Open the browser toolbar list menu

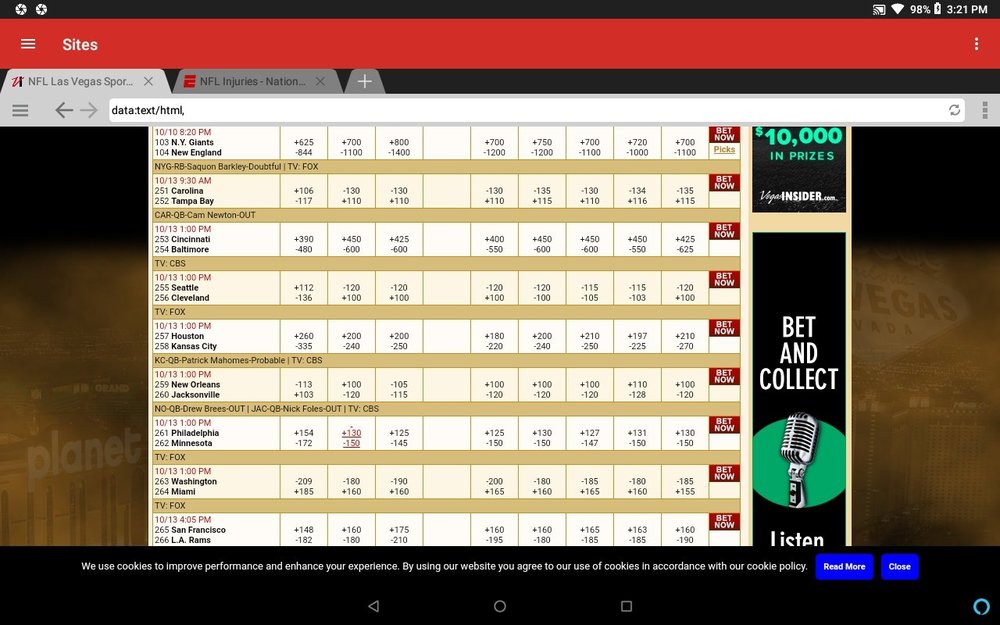pyautogui.click(x=20, y=110)
